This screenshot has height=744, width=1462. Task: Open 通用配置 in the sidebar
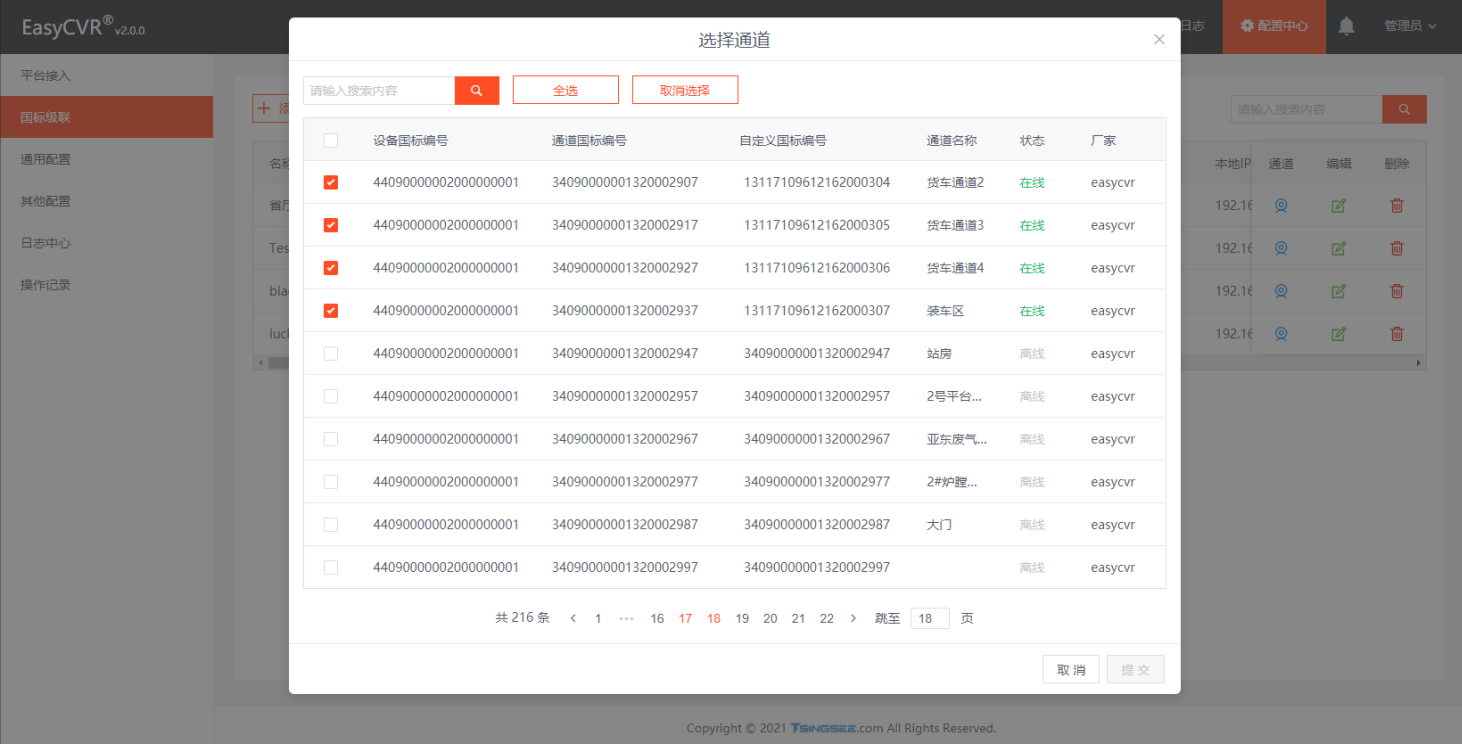106,159
